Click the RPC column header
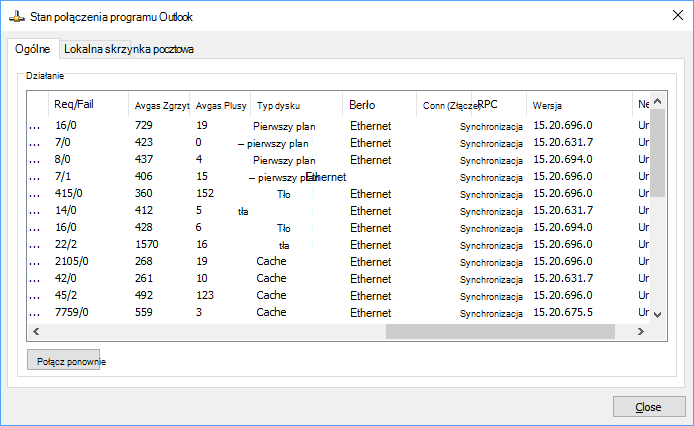 [x=499, y=105]
